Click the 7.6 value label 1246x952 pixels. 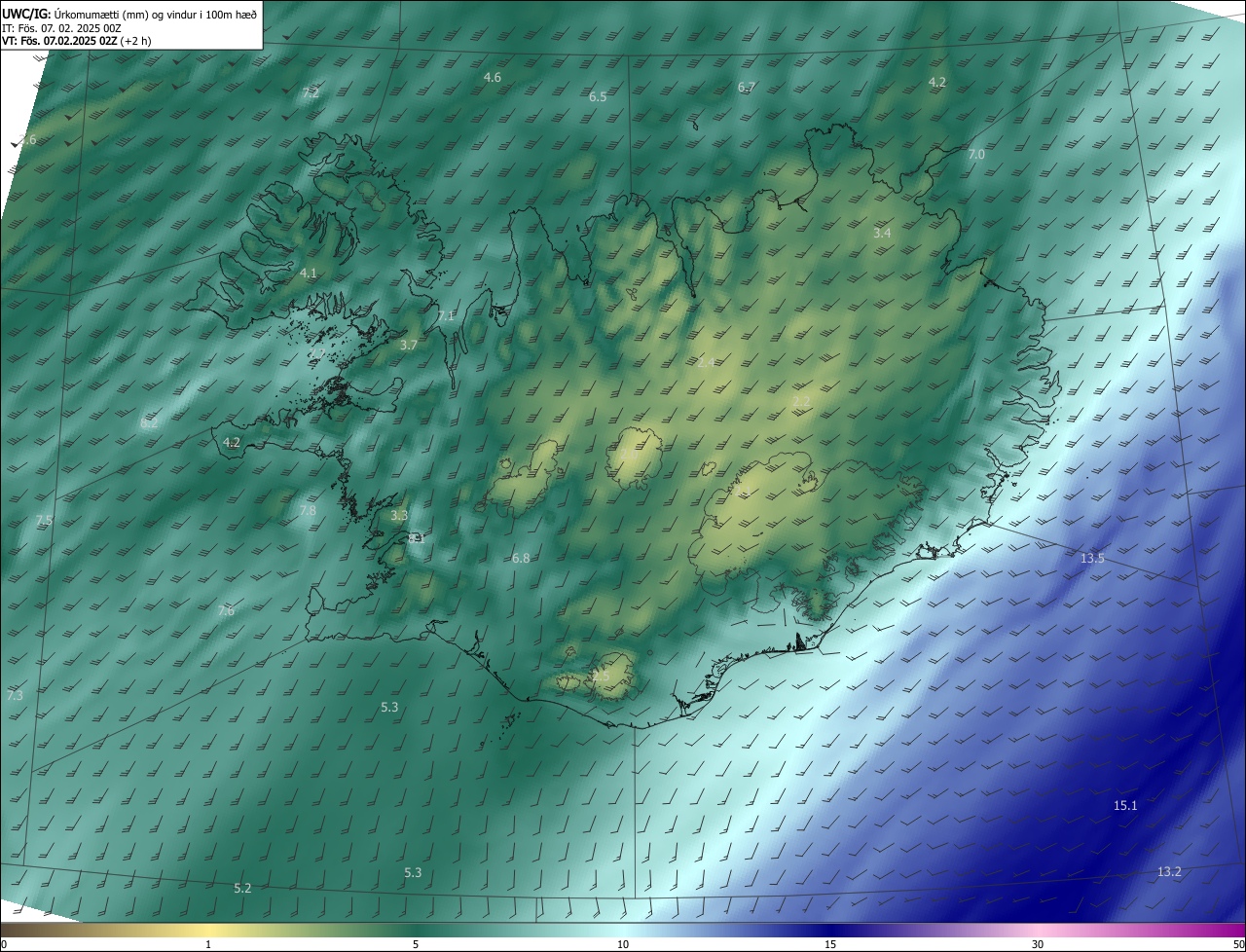click(226, 611)
